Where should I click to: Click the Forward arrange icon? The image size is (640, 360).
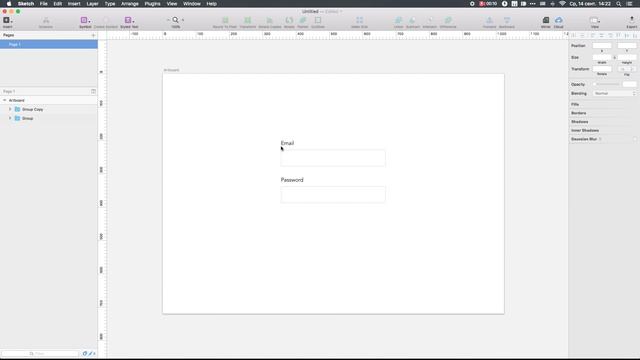click(489, 20)
